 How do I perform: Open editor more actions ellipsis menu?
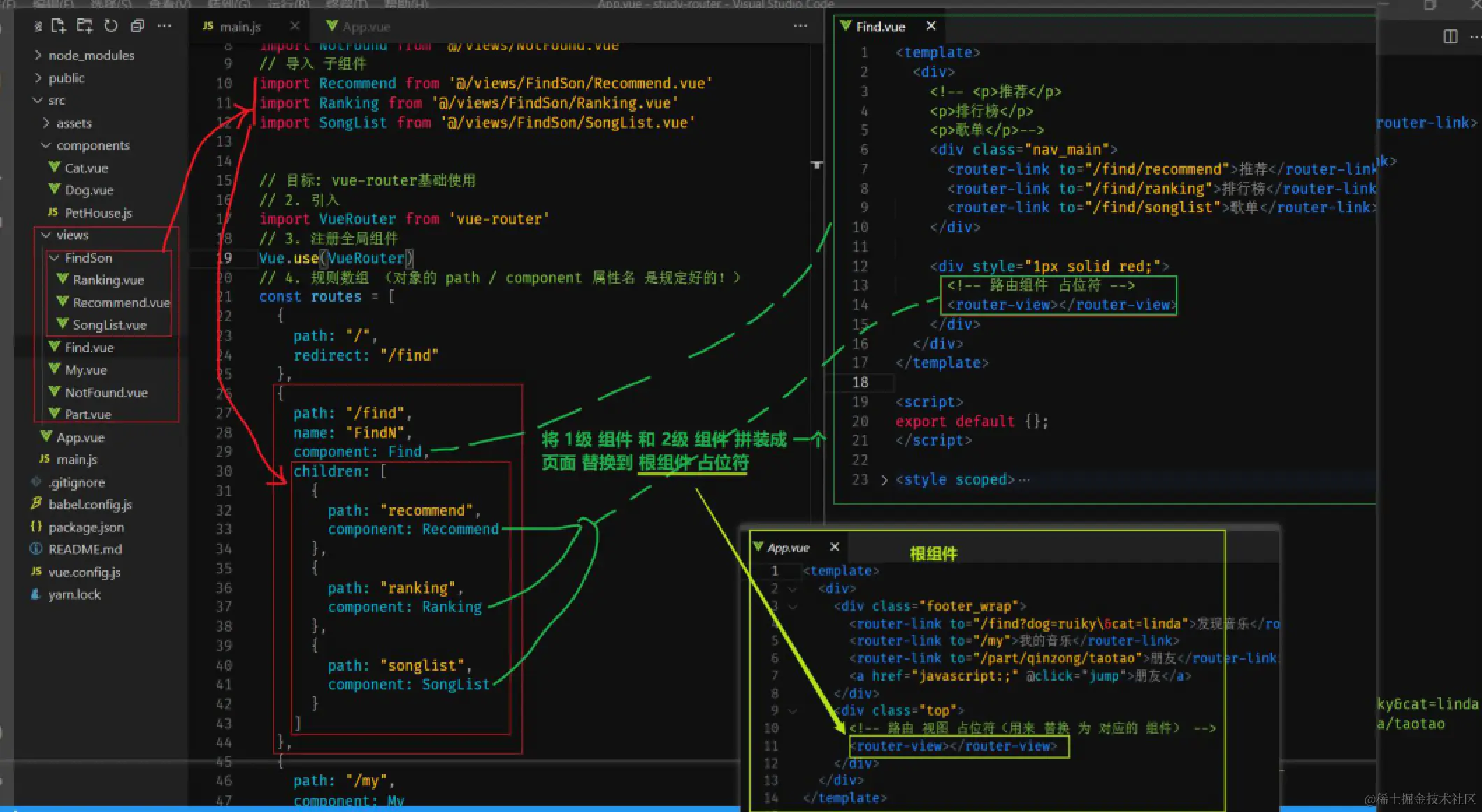[800, 26]
